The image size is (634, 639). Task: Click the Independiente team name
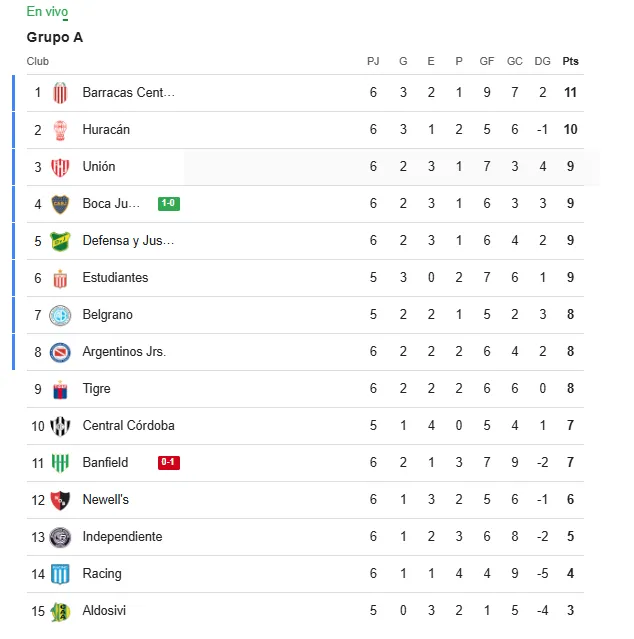122,537
